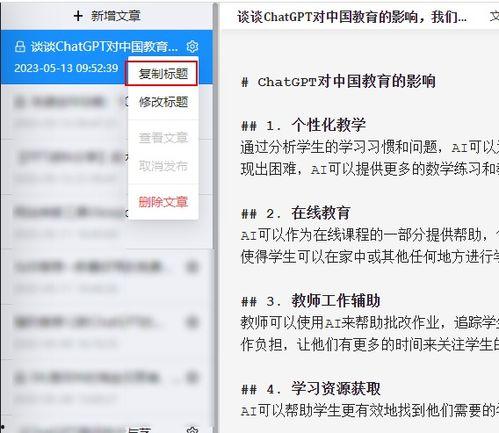Viewport: 499px width, 433px height.
Task: Open the 谈谈ChatGPT对中国教育的影响 editor tab
Action: (352, 17)
